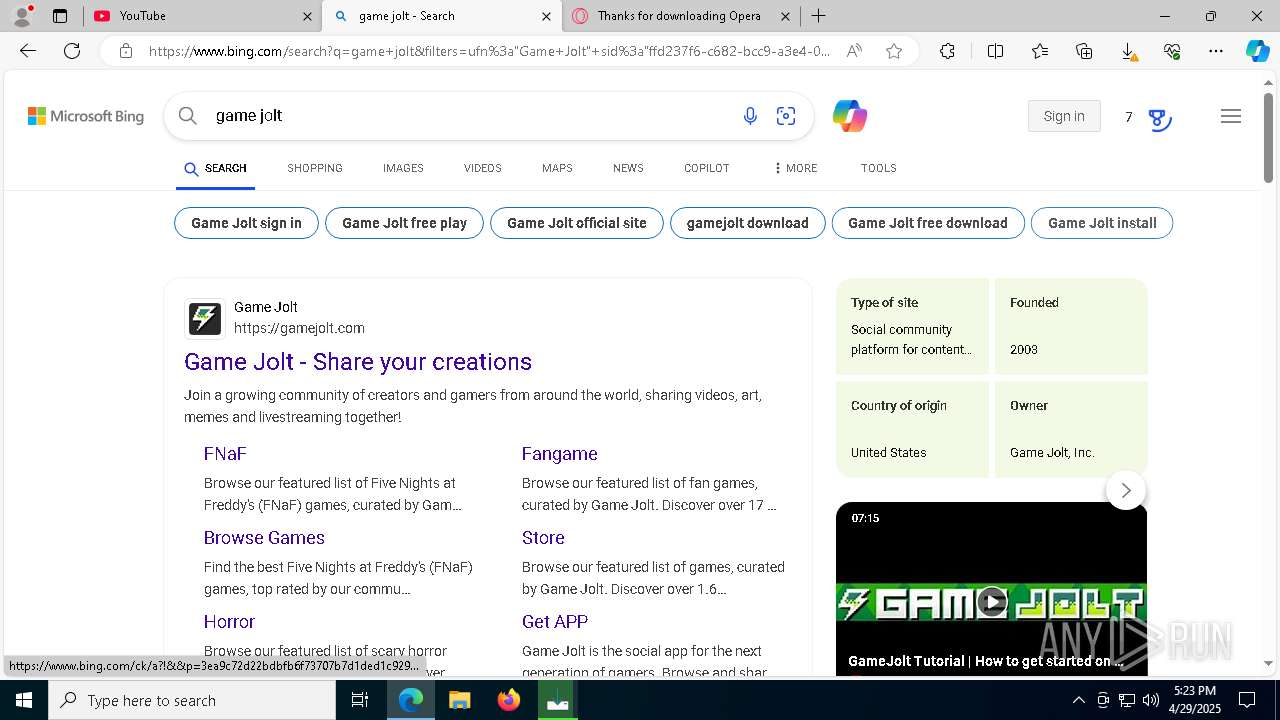Click the taskbar search box

192,700
